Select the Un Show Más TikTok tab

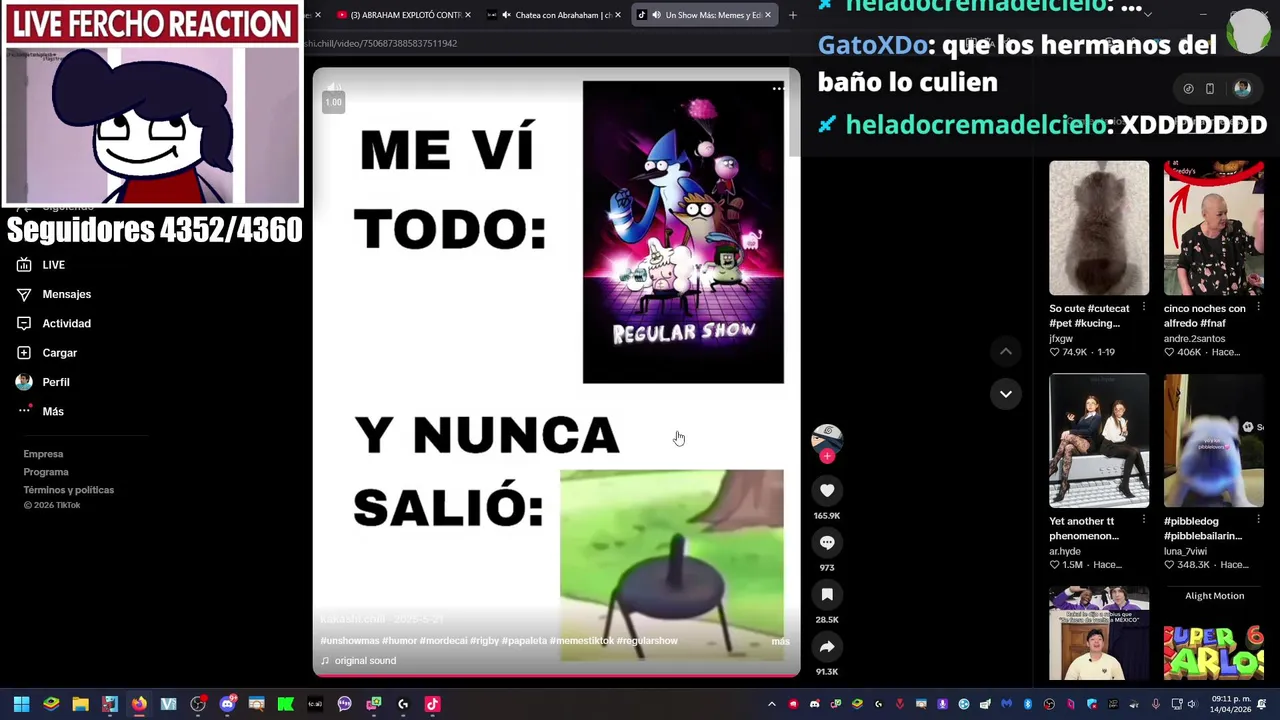[x=705, y=15]
